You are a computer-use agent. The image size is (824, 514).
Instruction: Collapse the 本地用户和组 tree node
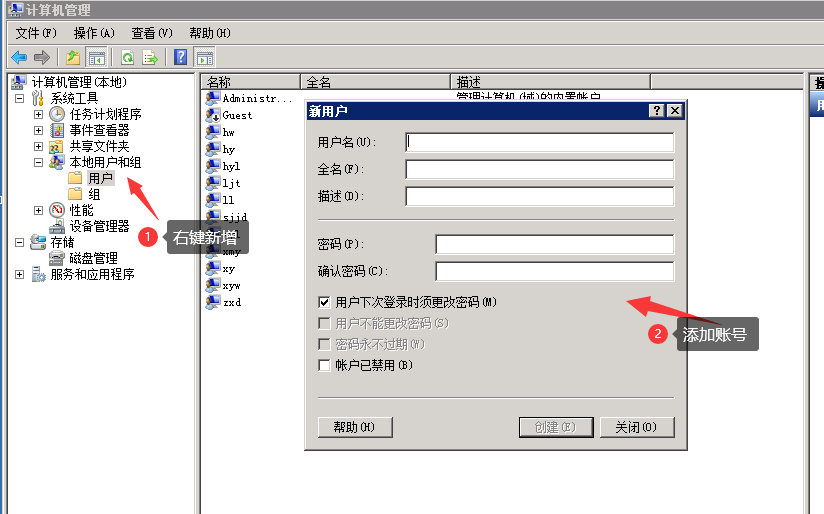(x=38, y=162)
